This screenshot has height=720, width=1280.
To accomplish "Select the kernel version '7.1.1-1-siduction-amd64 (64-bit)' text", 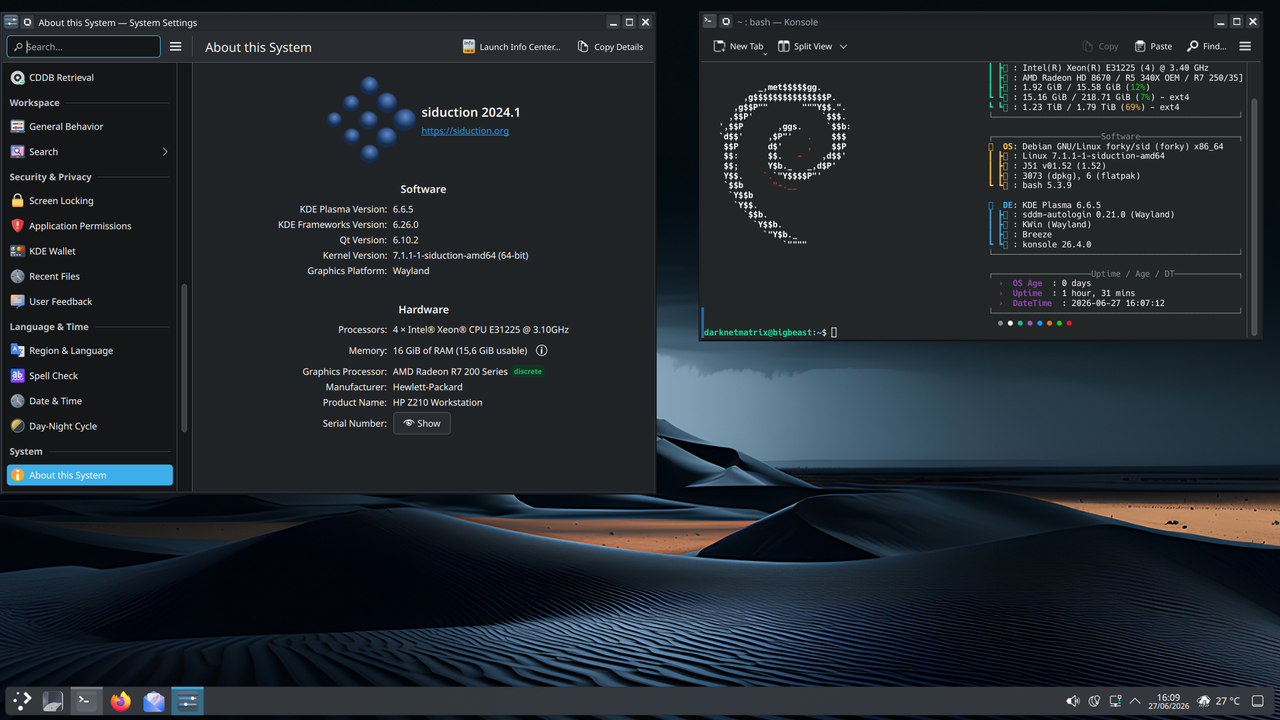I will (460, 256).
